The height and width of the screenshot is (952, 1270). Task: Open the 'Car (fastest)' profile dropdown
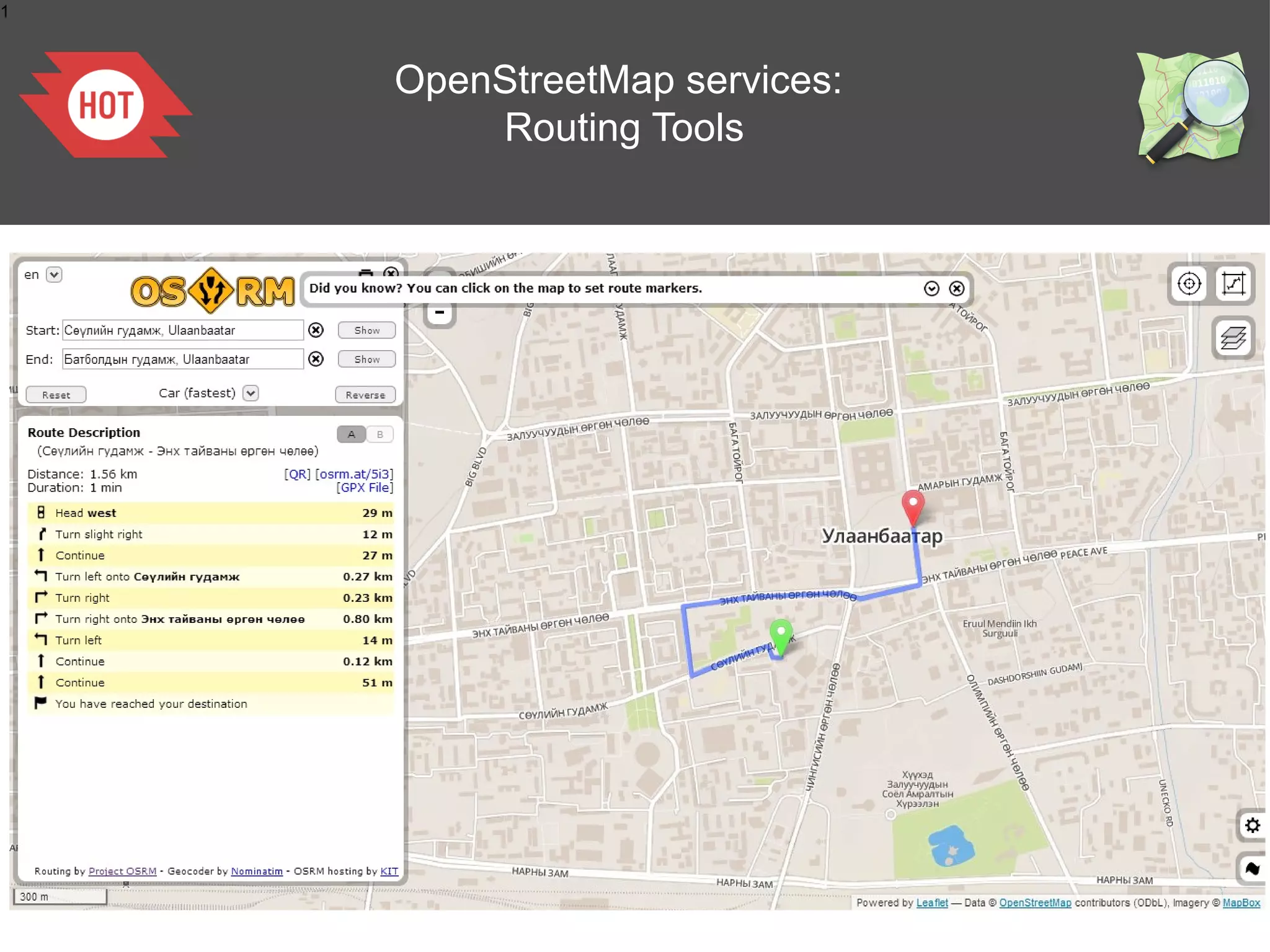[251, 393]
